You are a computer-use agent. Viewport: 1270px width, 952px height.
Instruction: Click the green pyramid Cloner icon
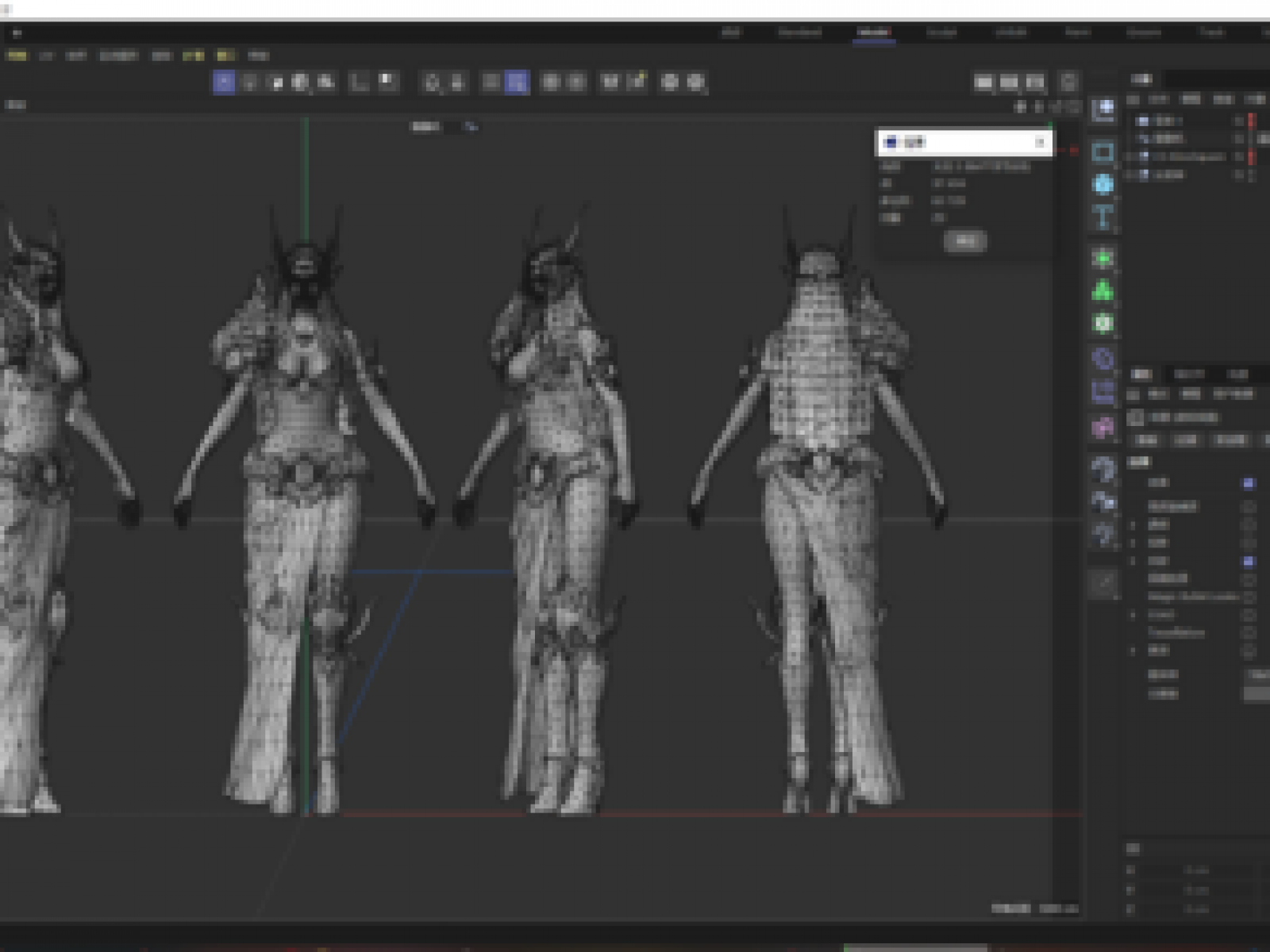pyautogui.click(x=1103, y=290)
